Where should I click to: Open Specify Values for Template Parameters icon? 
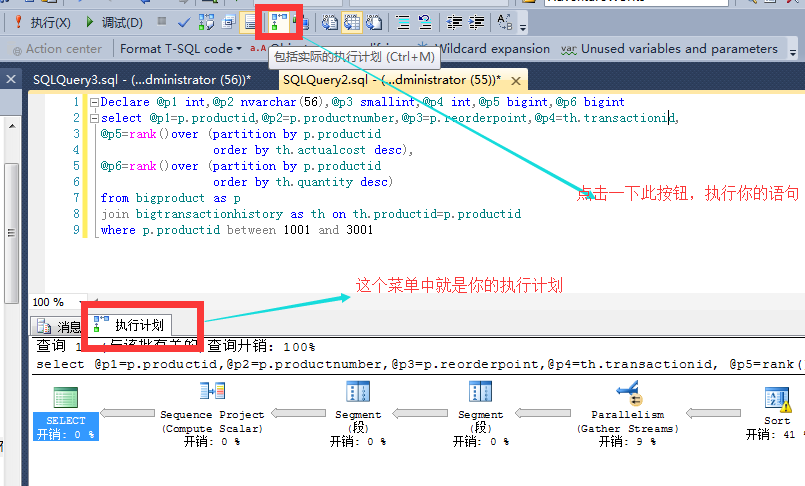coord(505,22)
